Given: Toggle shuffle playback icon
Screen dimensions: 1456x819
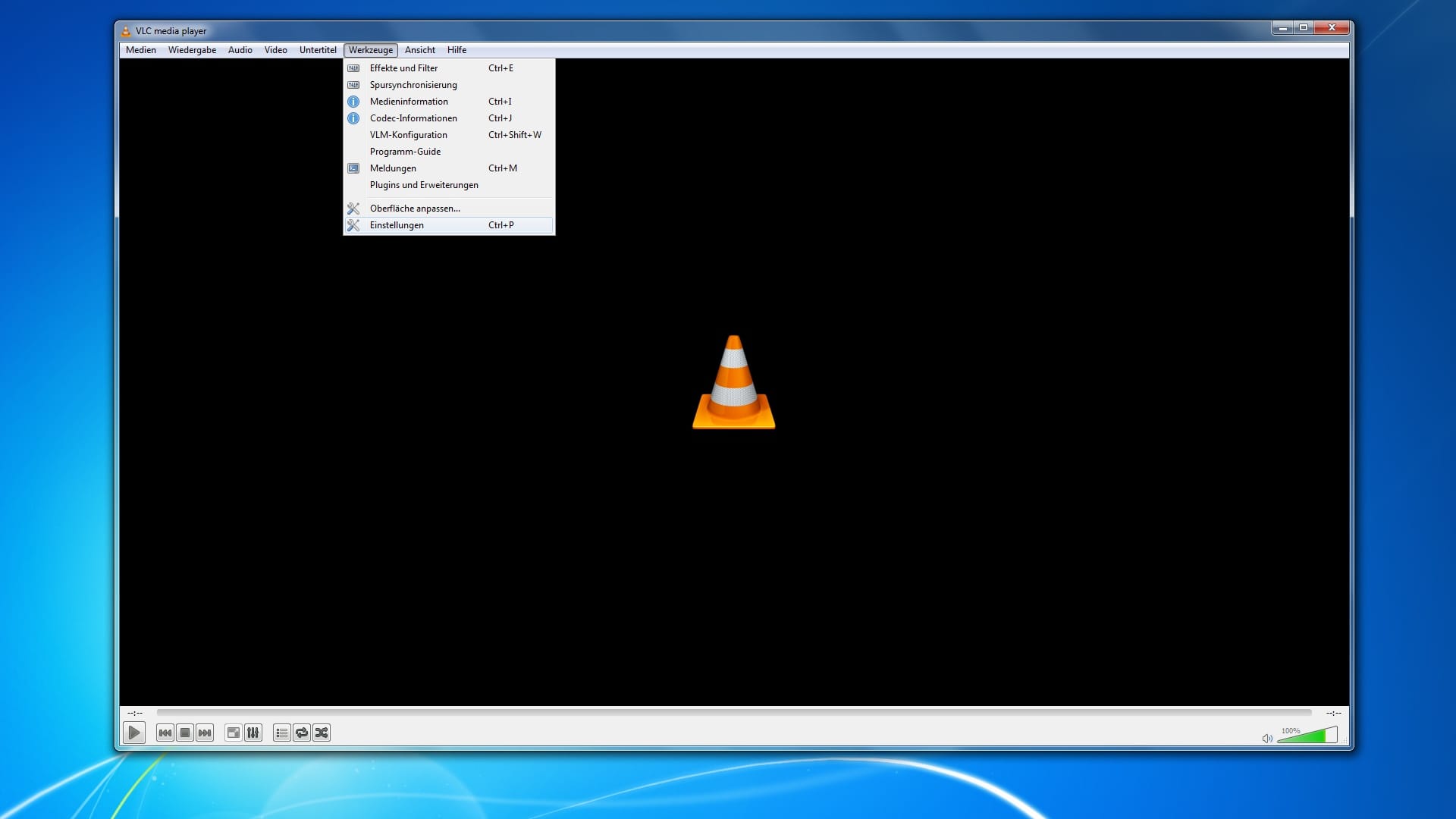Looking at the screenshot, I should tap(322, 733).
